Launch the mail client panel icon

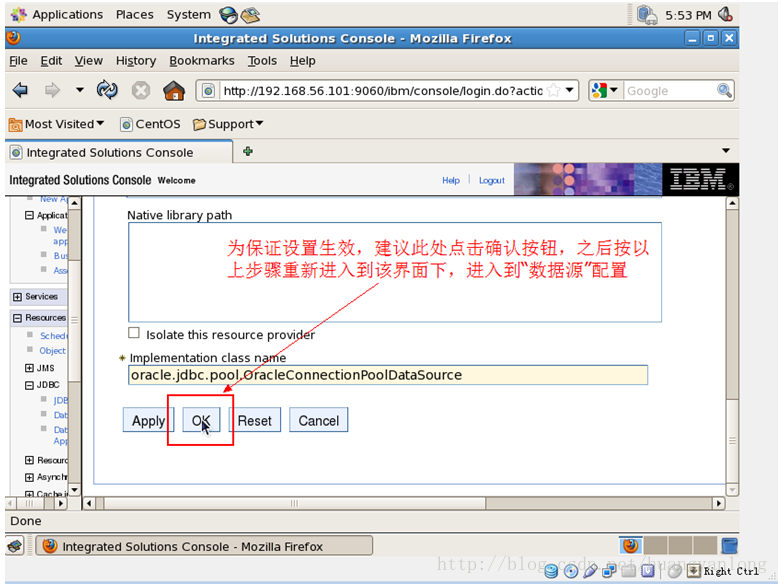[x=251, y=15]
